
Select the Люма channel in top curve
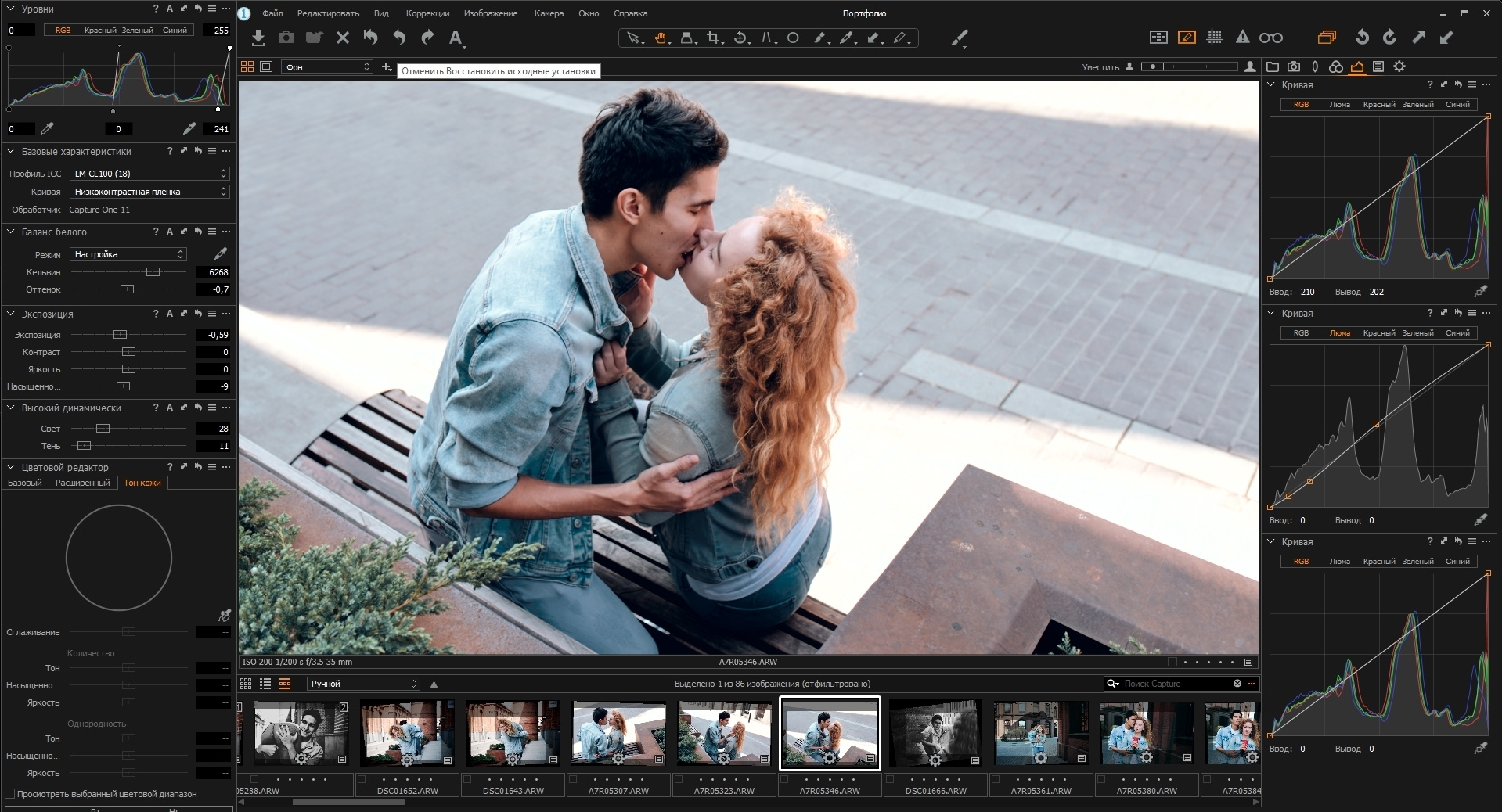coord(1339,104)
